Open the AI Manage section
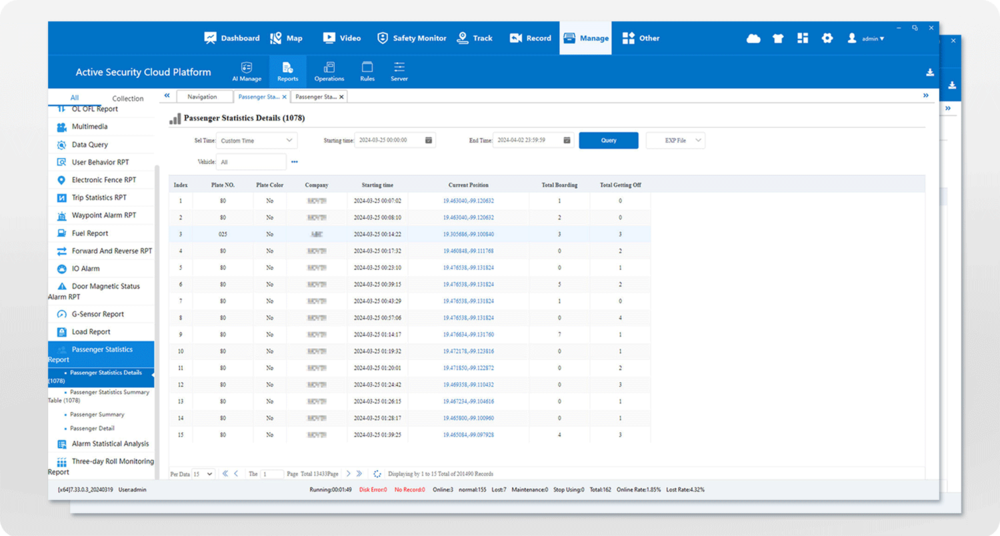This screenshot has height=536, width=1000. [x=246, y=70]
